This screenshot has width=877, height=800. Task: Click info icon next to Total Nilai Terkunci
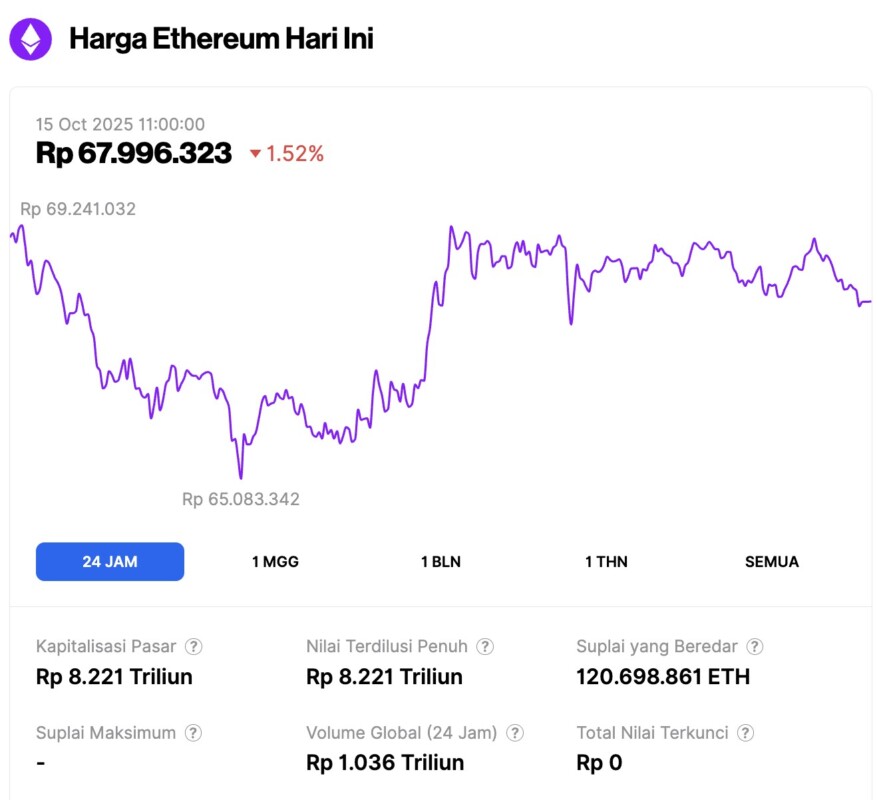click(x=746, y=733)
